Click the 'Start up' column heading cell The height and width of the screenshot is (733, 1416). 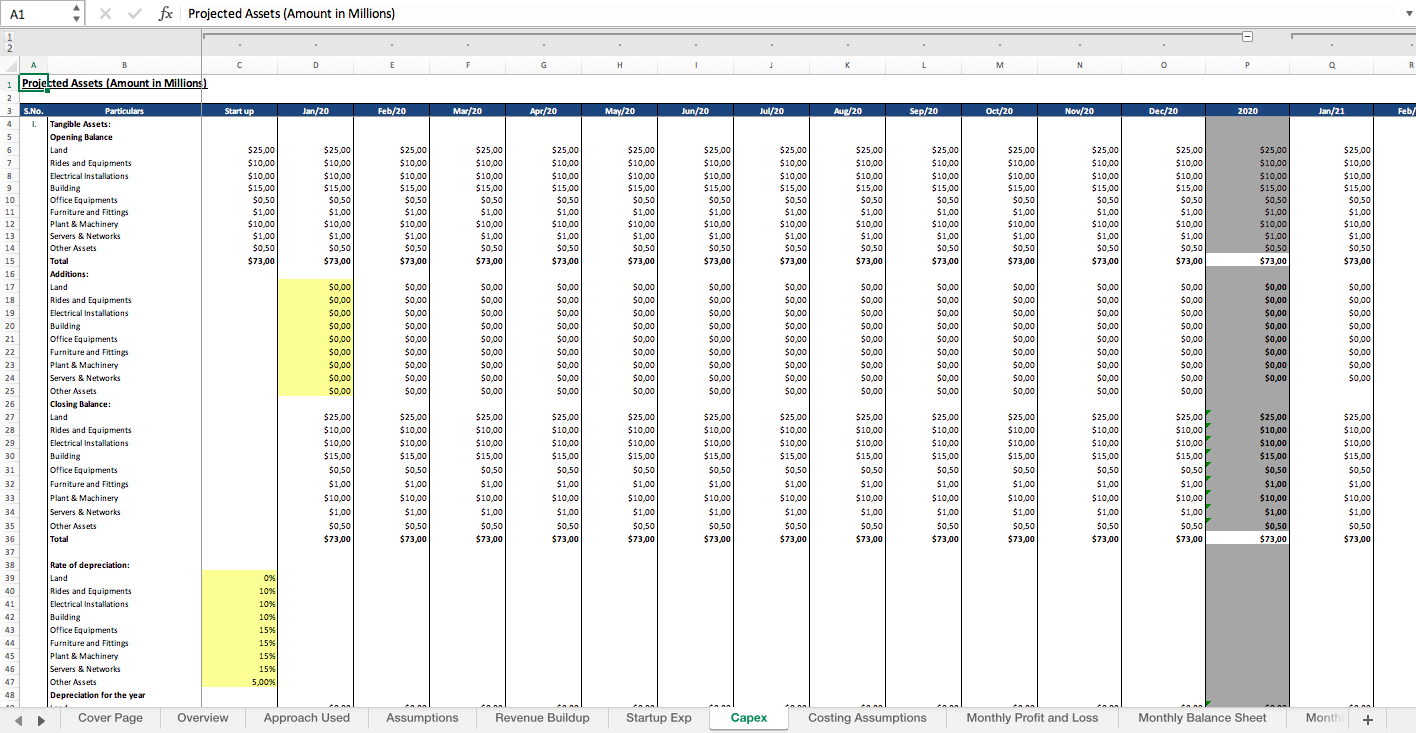239,111
